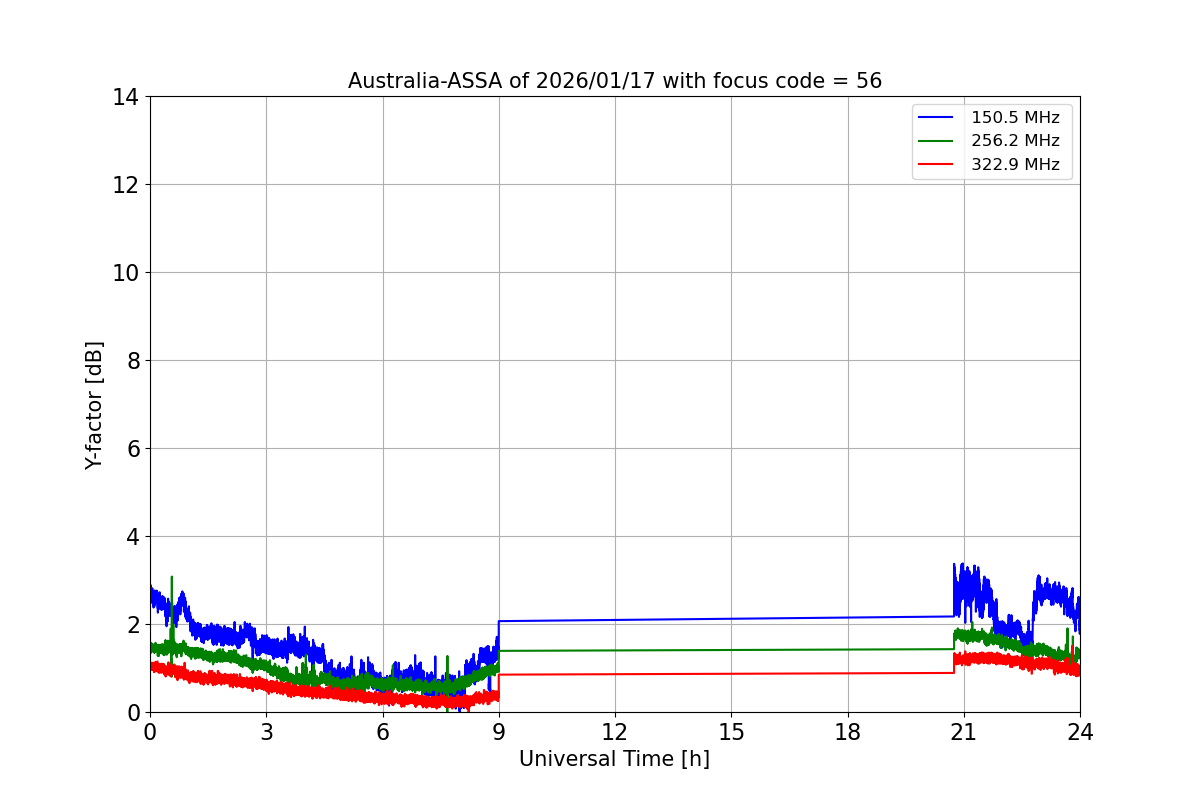
Task: Click x-axis tick label 15
Action: (x=731, y=732)
